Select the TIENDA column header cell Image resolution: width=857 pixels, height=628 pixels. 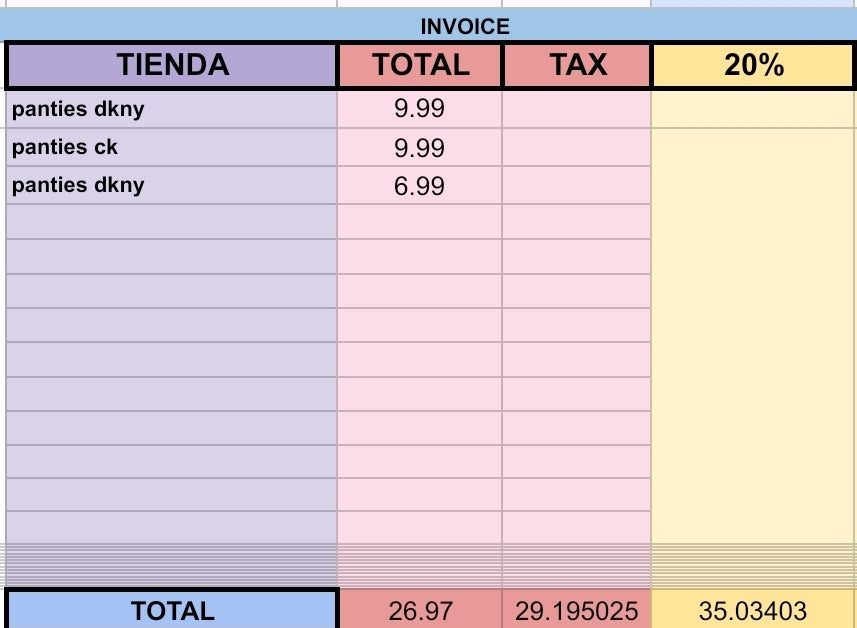(172, 66)
